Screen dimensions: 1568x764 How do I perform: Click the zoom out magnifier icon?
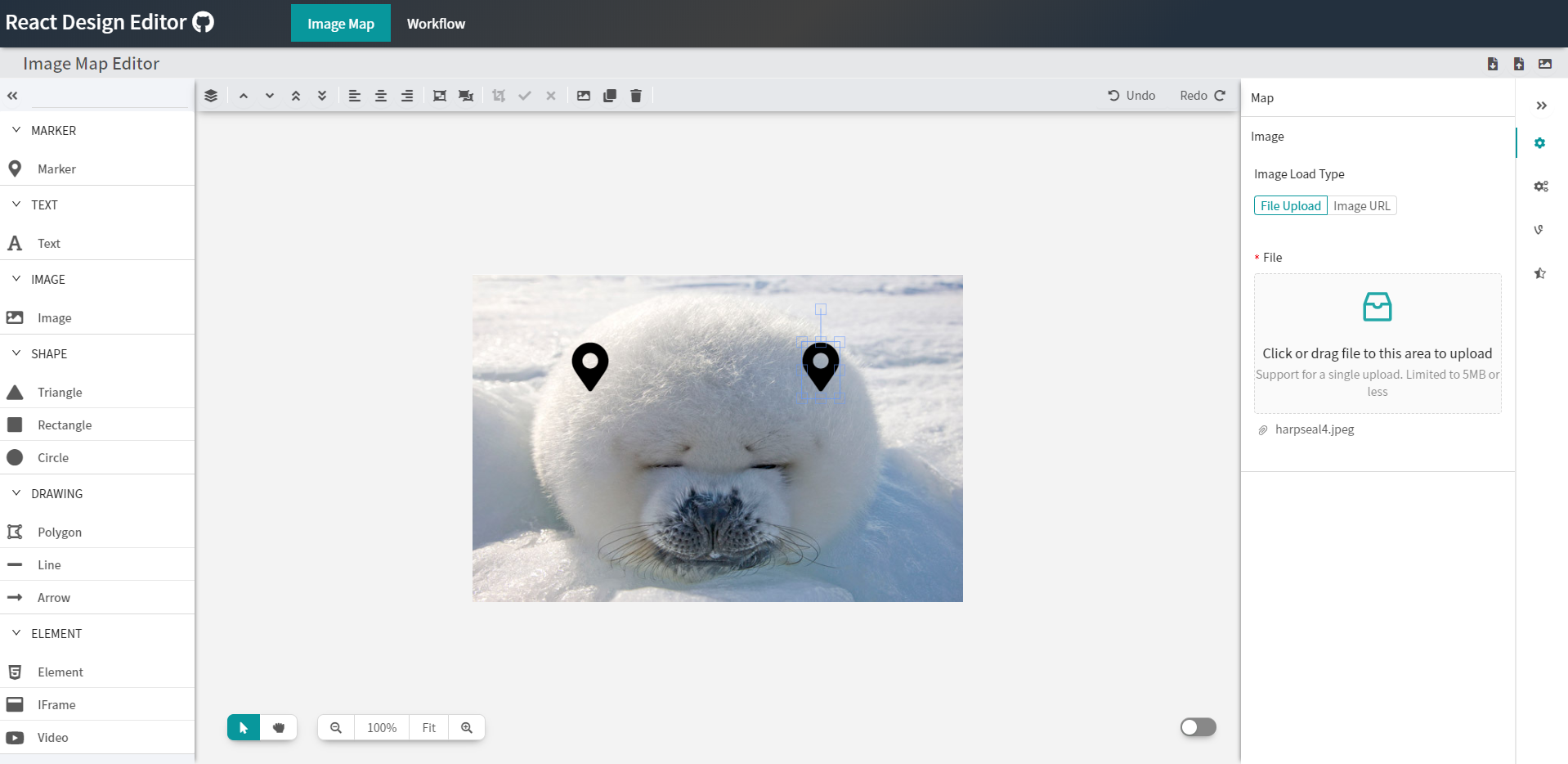tap(336, 727)
